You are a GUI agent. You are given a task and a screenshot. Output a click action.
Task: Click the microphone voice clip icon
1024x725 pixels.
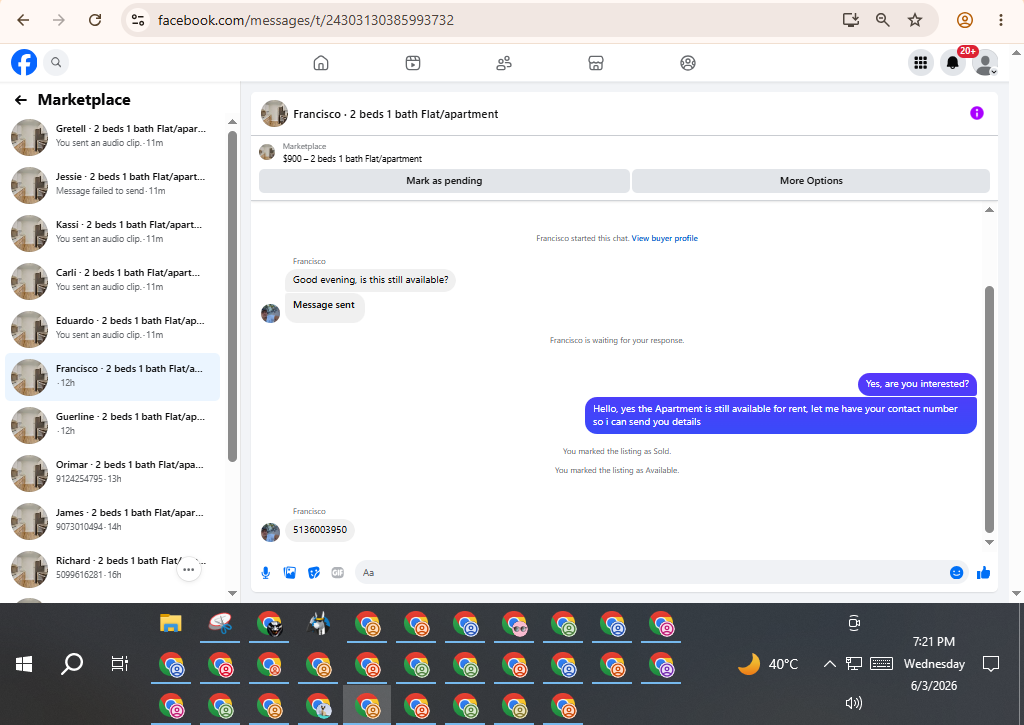[266, 573]
